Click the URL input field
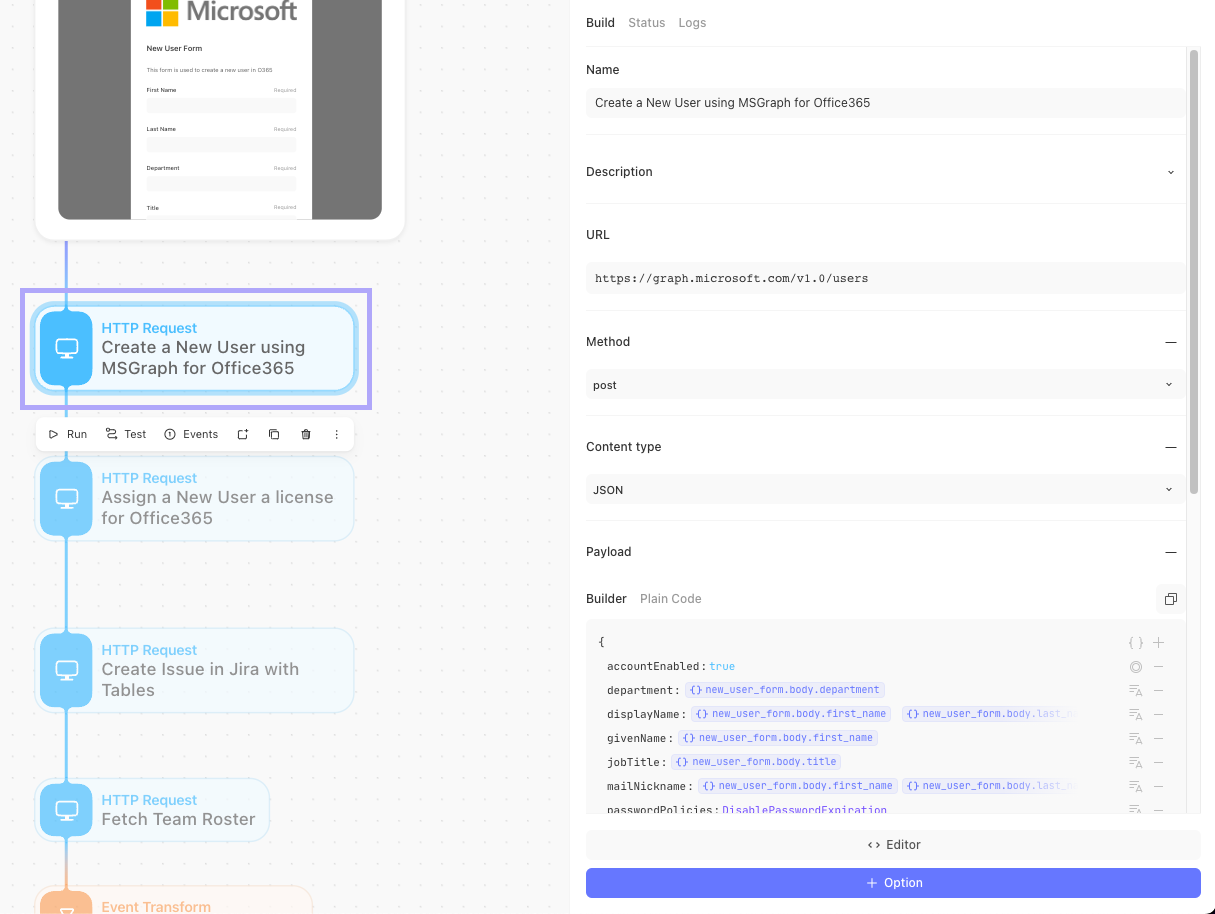1215x914 pixels. tap(885, 278)
